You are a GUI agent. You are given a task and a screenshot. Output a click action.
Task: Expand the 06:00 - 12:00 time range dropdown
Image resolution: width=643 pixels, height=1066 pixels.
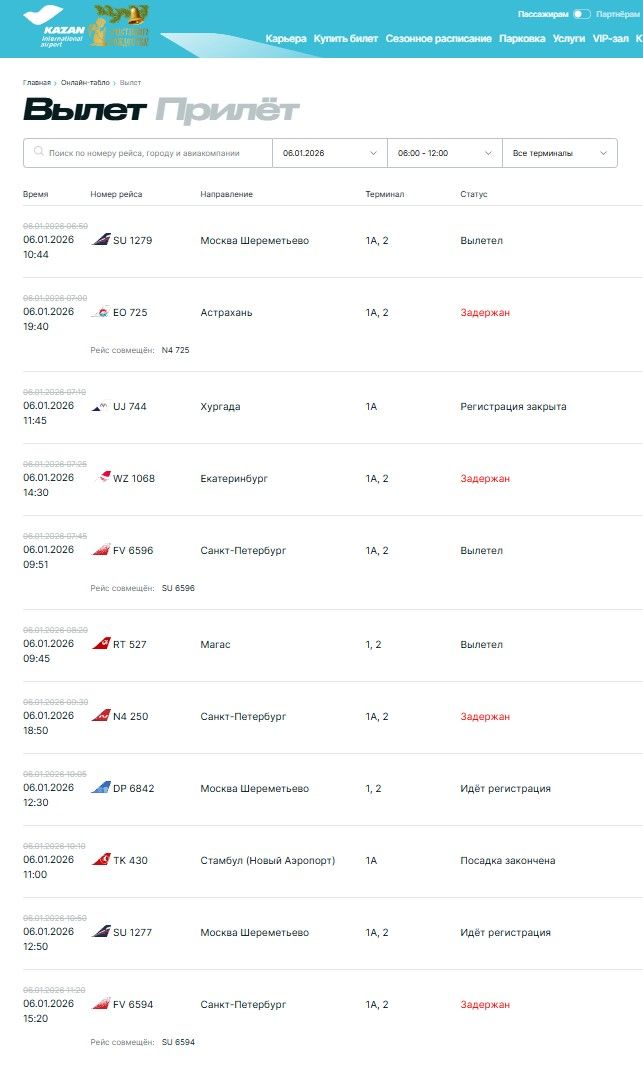point(444,153)
